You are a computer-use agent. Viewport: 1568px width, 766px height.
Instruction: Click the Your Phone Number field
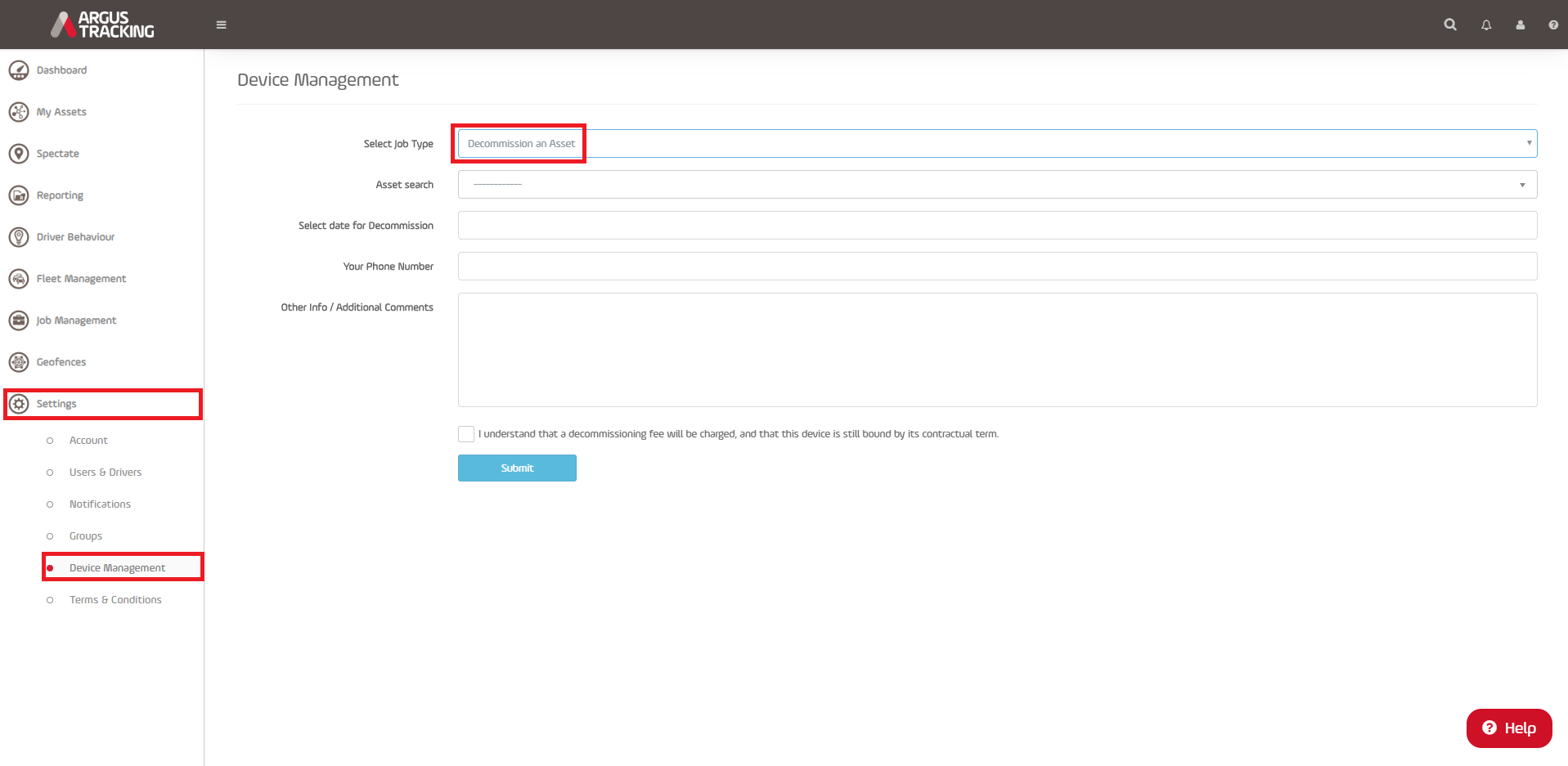tap(997, 266)
